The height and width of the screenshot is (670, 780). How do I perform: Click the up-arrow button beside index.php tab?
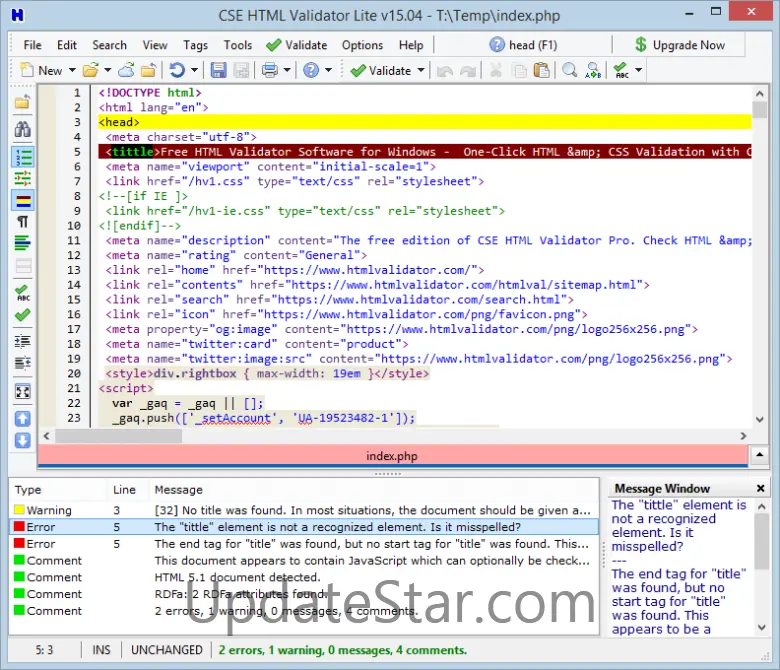click(760, 455)
